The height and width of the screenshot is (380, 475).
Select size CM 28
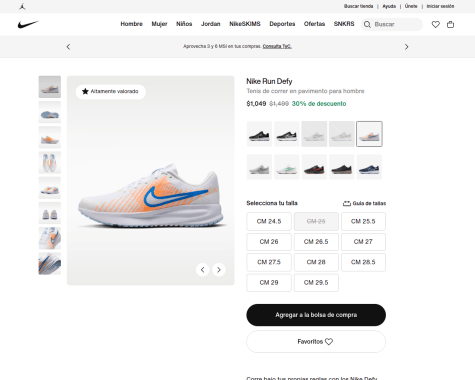coord(316,262)
